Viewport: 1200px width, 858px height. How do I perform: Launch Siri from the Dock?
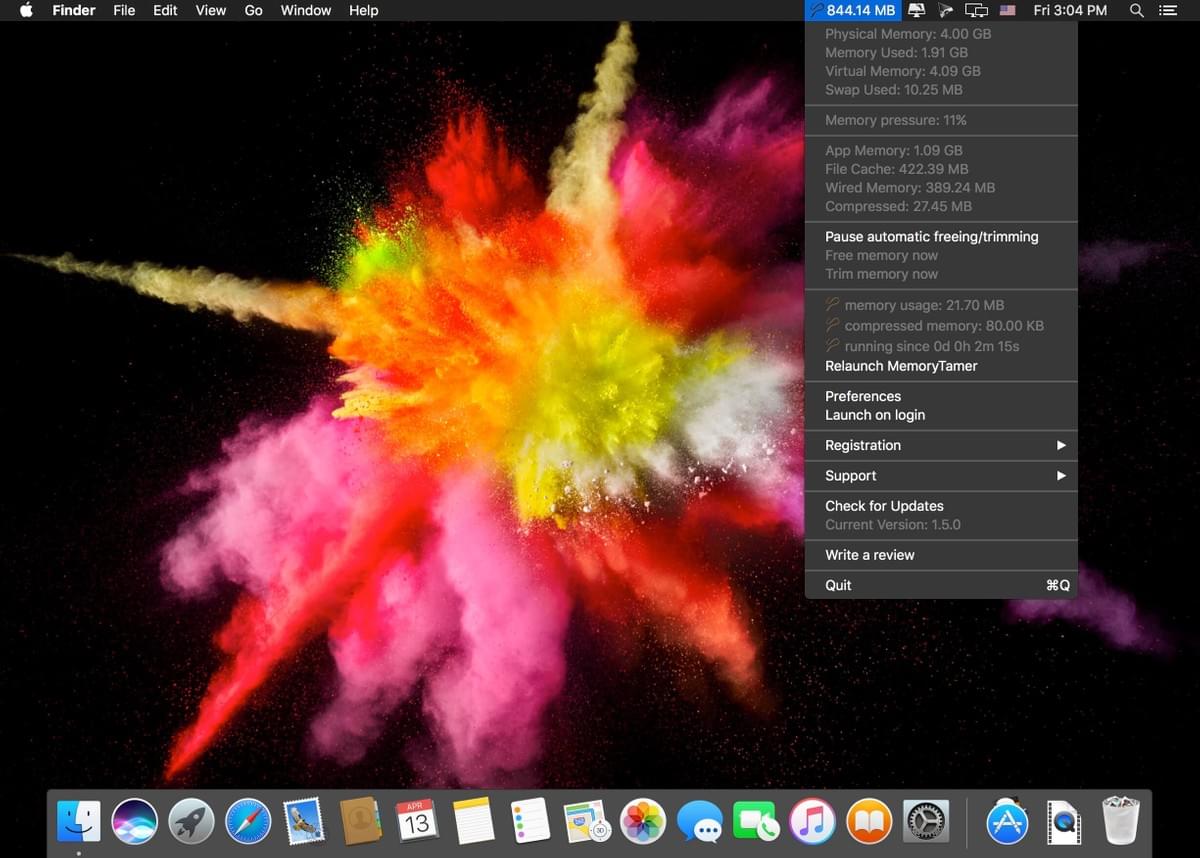pos(135,822)
